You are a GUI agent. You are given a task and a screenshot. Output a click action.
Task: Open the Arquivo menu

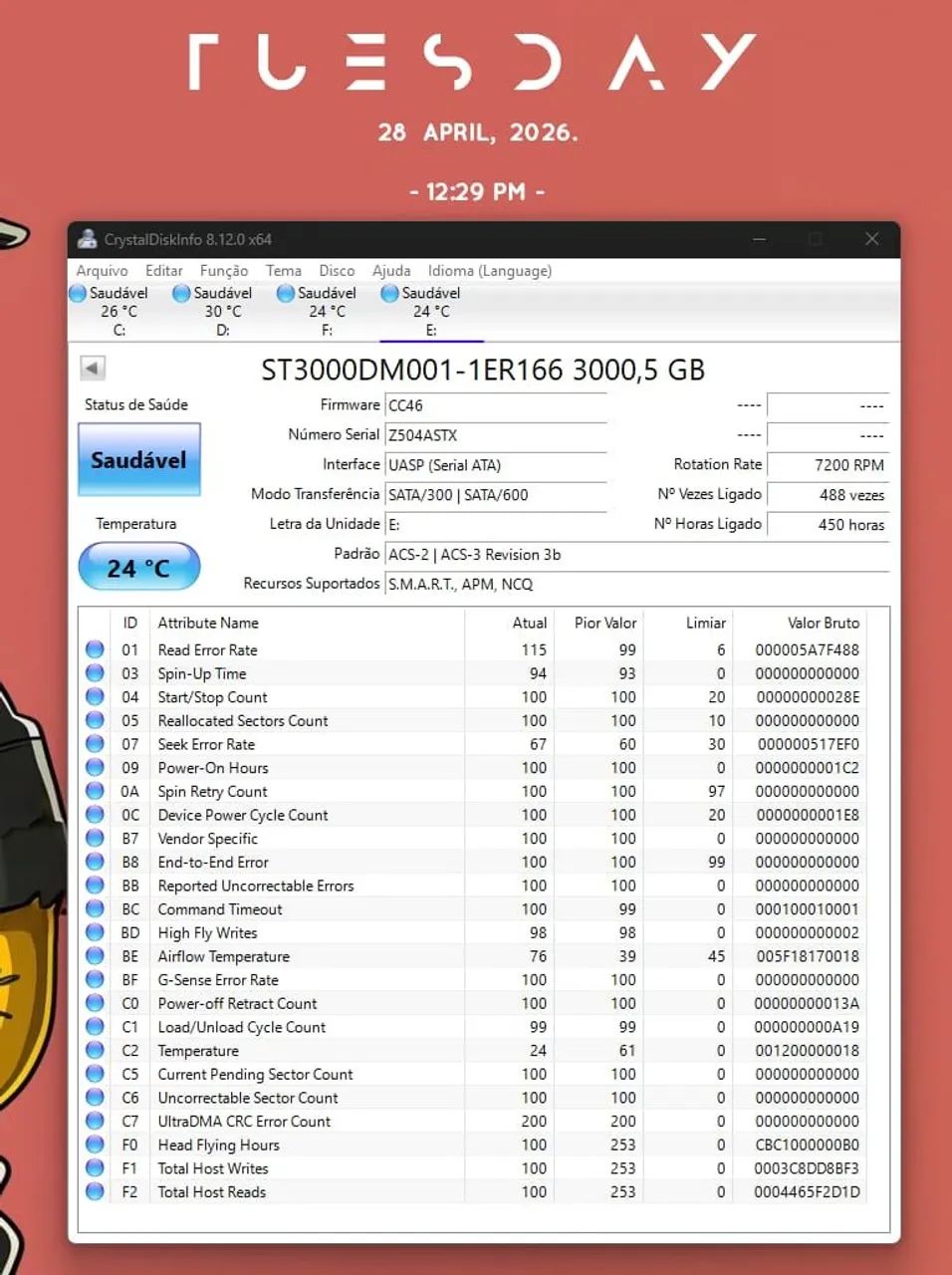[x=102, y=271]
